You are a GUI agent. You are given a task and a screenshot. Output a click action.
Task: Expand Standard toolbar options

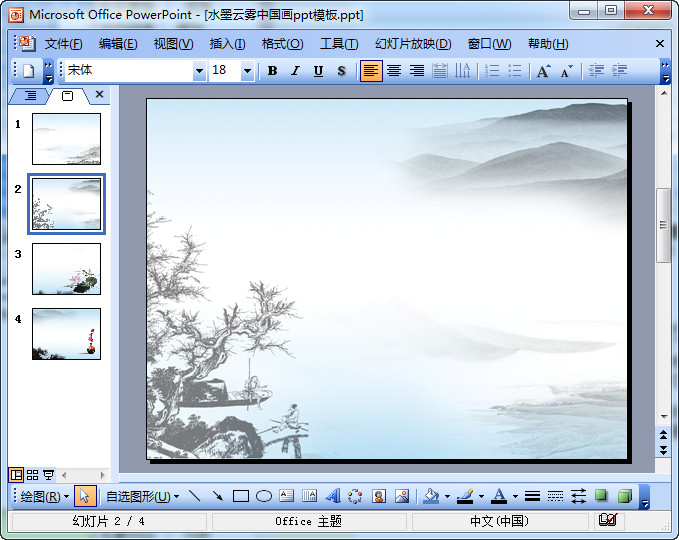48,71
